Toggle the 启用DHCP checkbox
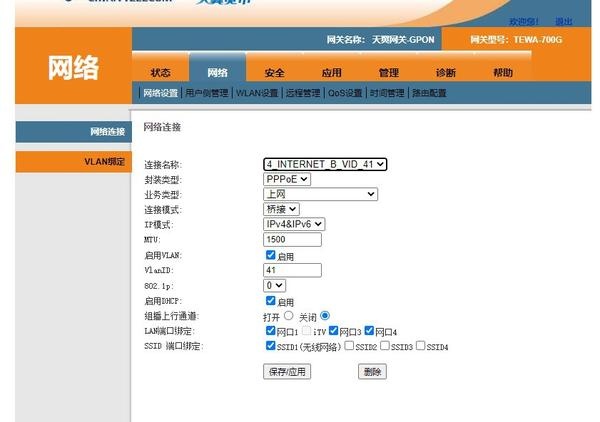The image size is (600, 422). 271,300
